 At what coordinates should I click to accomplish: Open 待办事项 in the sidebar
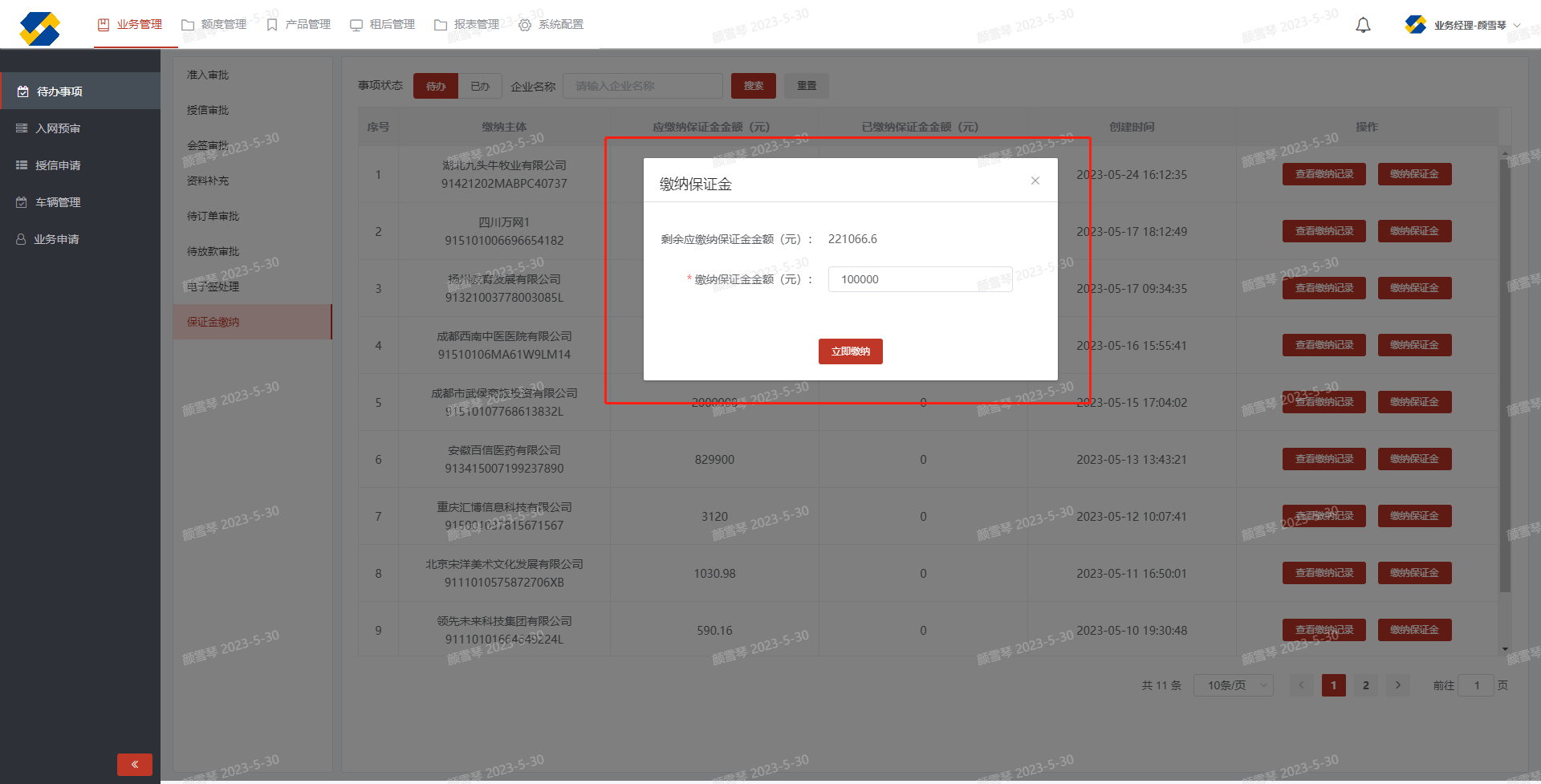tap(59, 91)
